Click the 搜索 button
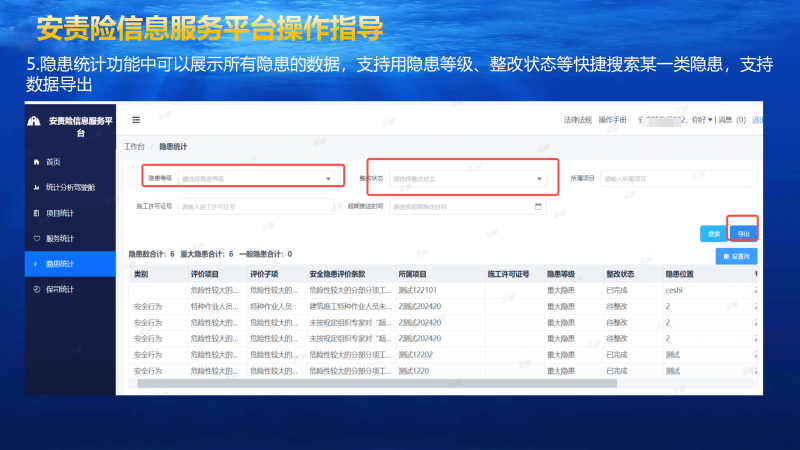The width and height of the screenshot is (800, 450). point(713,234)
